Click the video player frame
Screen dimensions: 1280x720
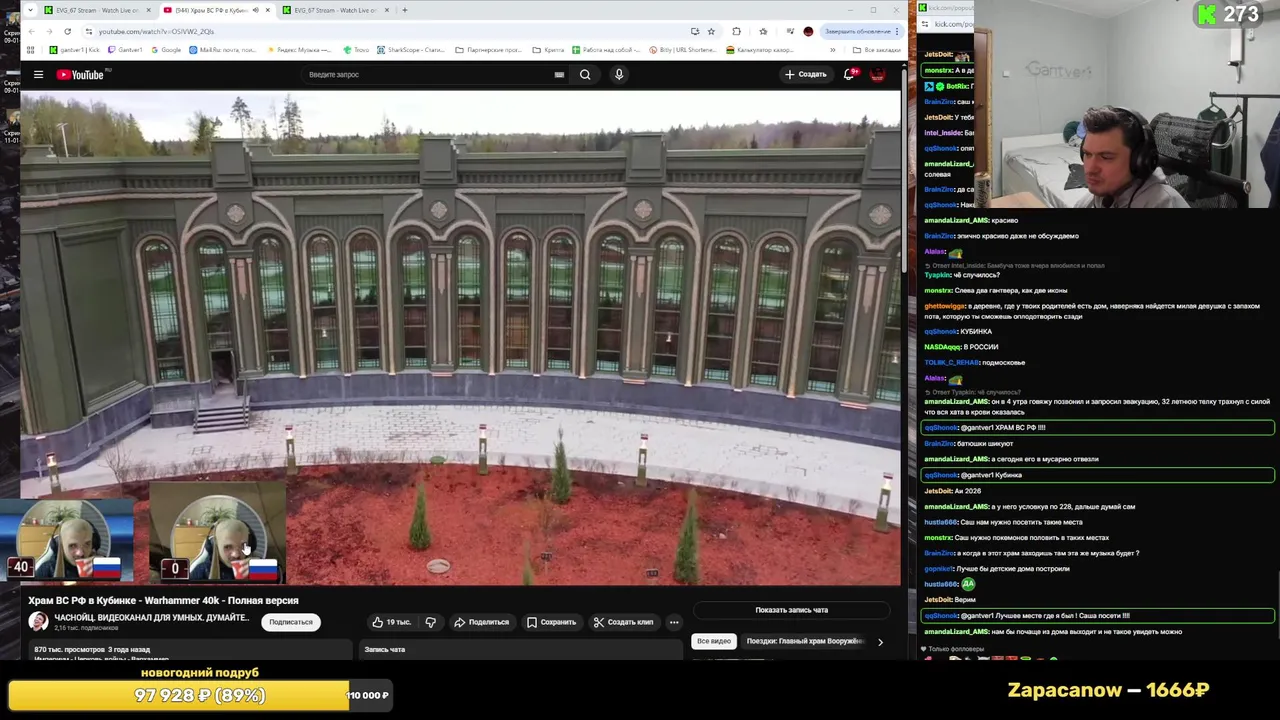pos(460,338)
